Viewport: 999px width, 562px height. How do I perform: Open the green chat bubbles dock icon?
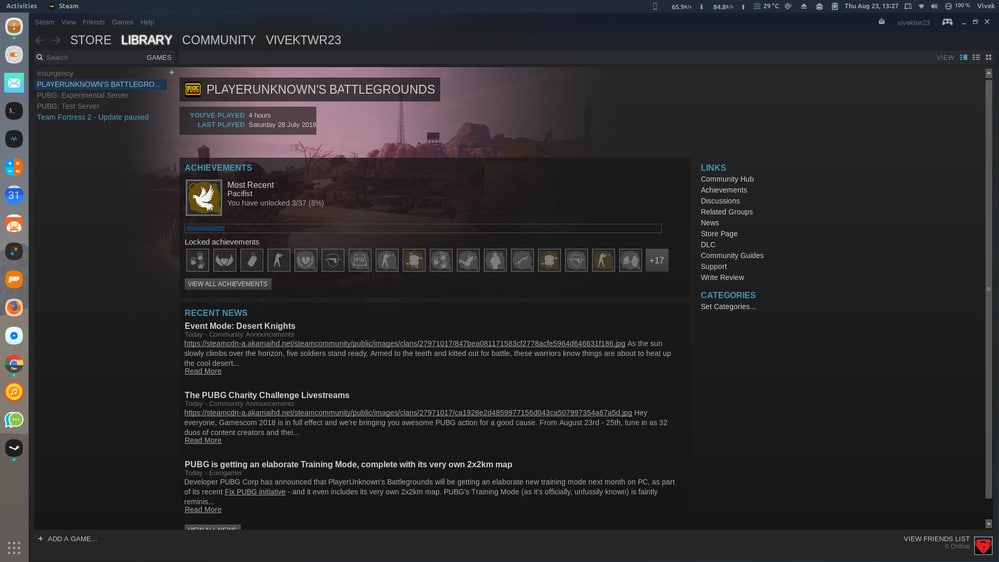(14, 419)
